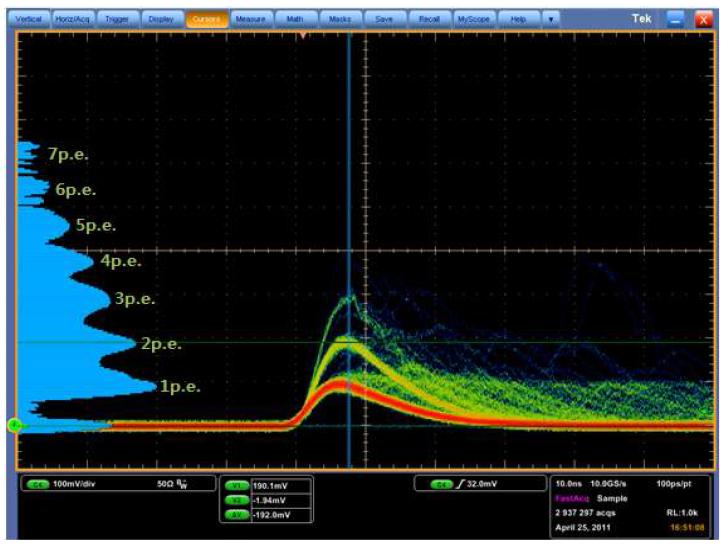Click the Masks menu
The height and width of the screenshot is (550, 724).
tap(338, 19)
